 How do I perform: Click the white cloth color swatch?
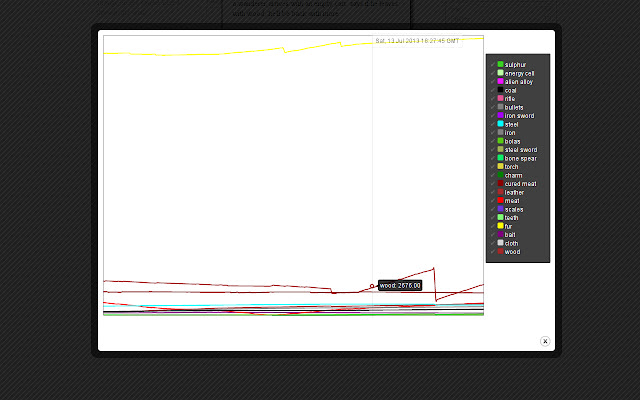[x=500, y=243]
